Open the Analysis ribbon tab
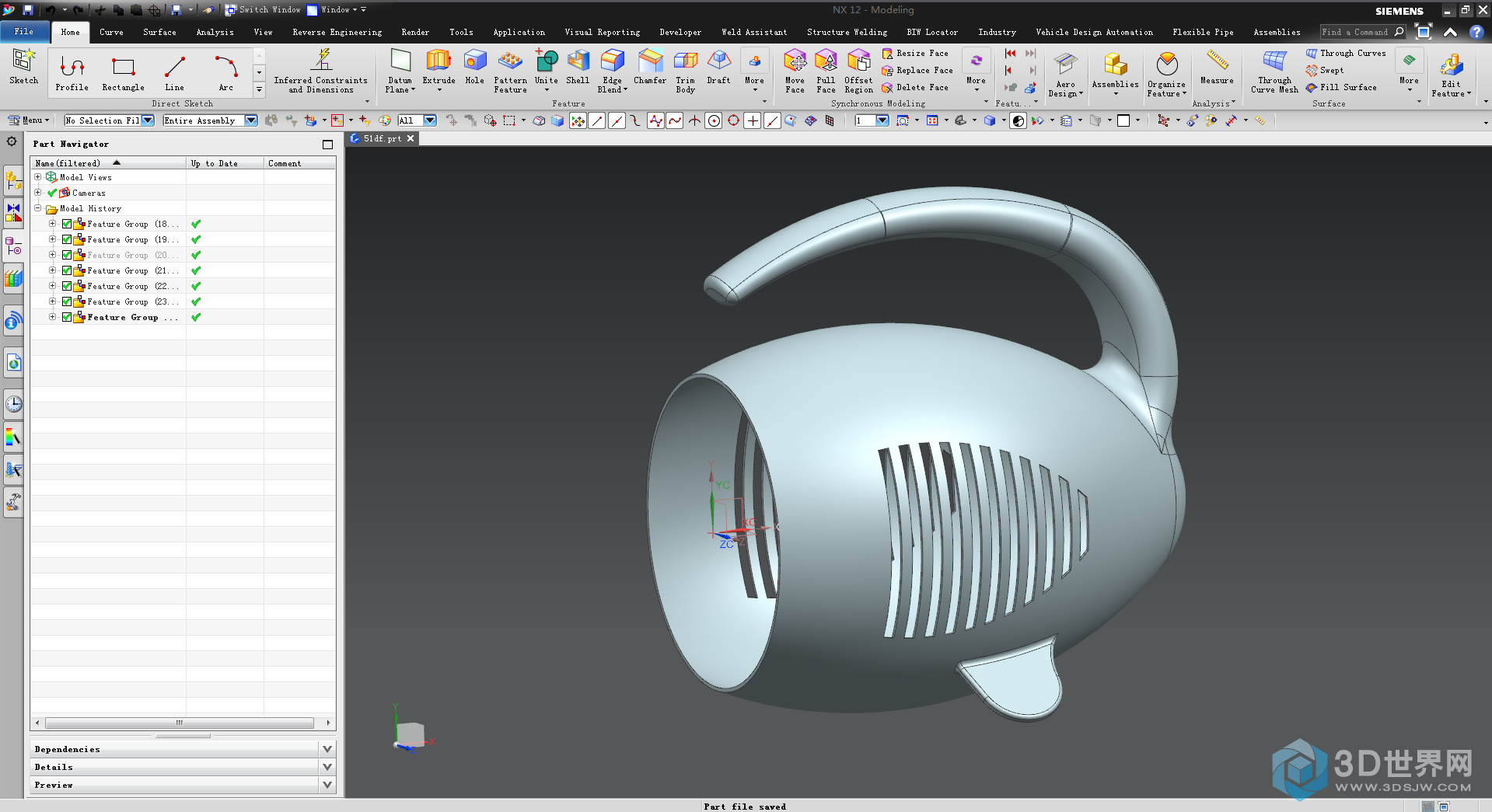 pyautogui.click(x=215, y=32)
